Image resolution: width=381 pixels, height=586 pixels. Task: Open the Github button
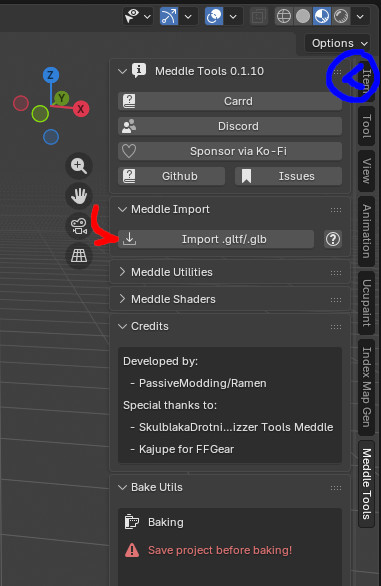pos(171,176)
